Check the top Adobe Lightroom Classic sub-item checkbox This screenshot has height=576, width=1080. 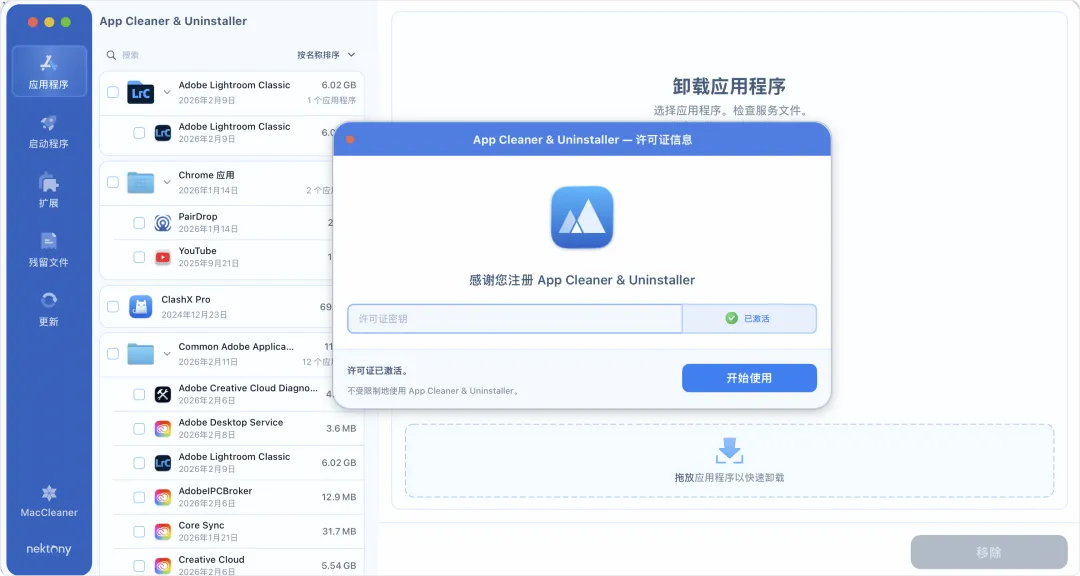click(x=139, y=133)
